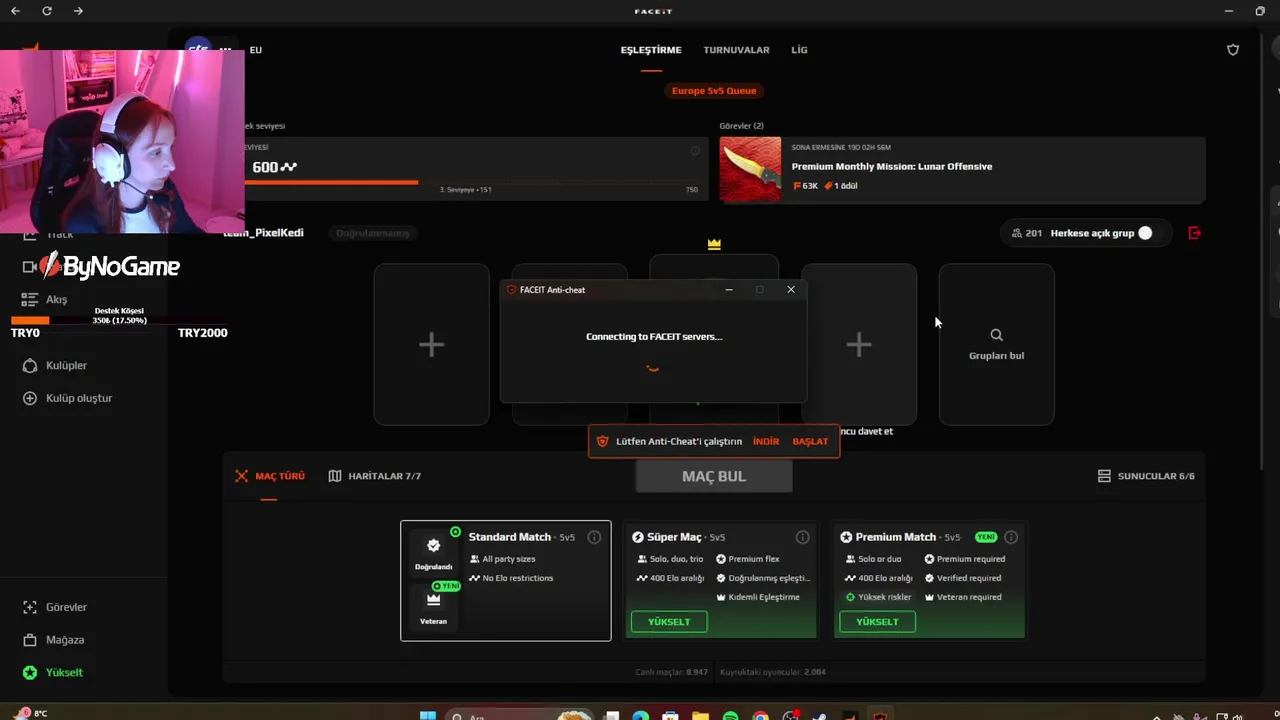Click Kulüp oluştur plus icon
The width and height of the screenshot is (1280, 720).
pyautogui.click(x=30, y=398)
